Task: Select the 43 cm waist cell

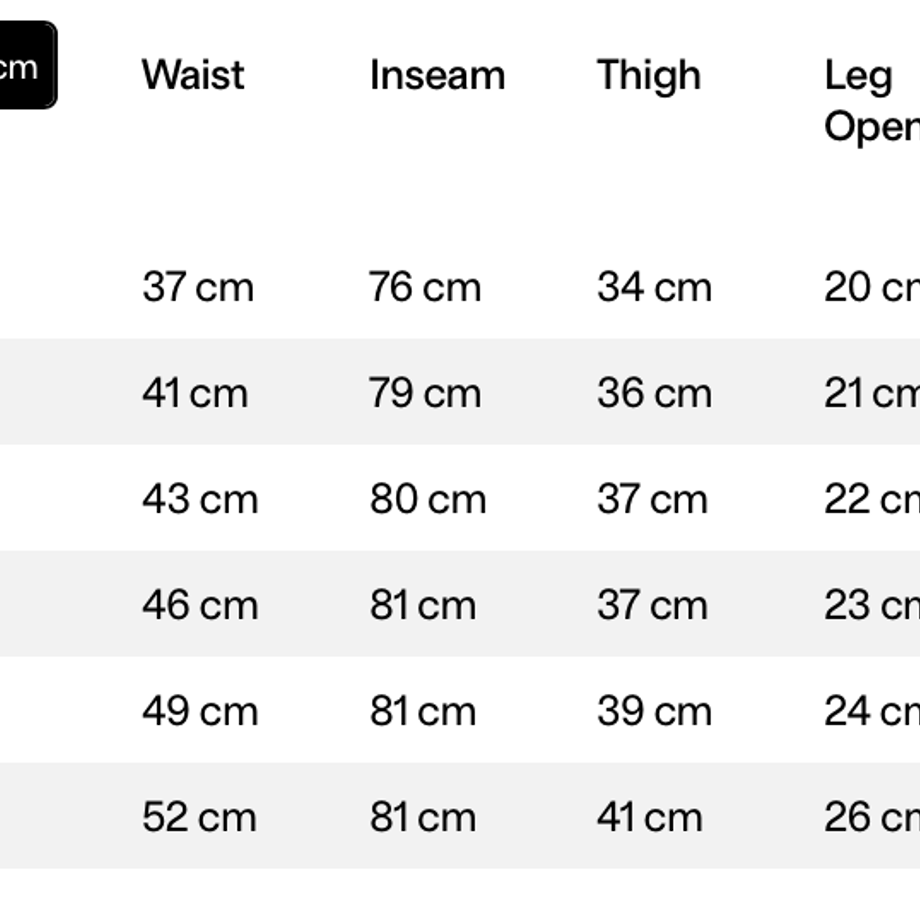Action: 200,499
